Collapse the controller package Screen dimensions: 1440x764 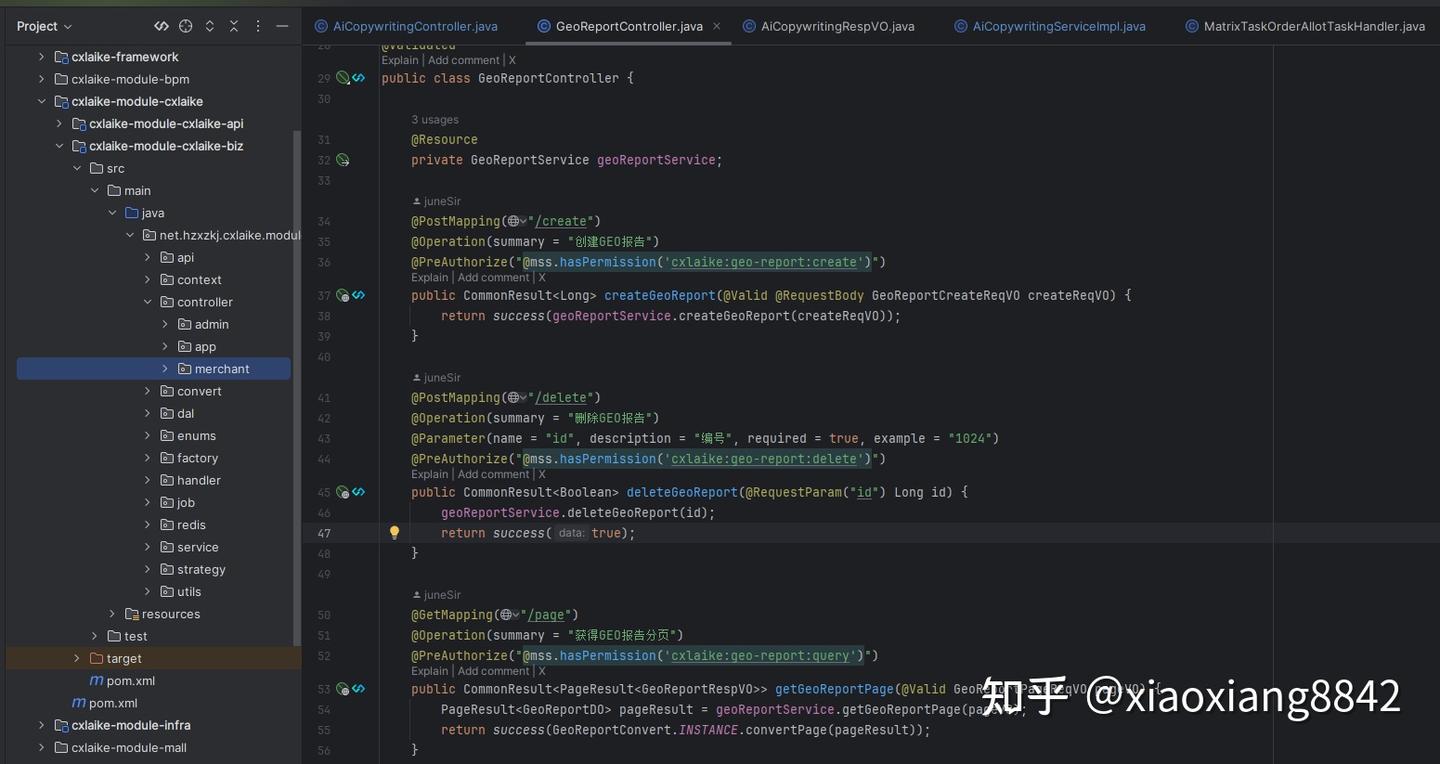pyautogui.click(x=147, y=302)
